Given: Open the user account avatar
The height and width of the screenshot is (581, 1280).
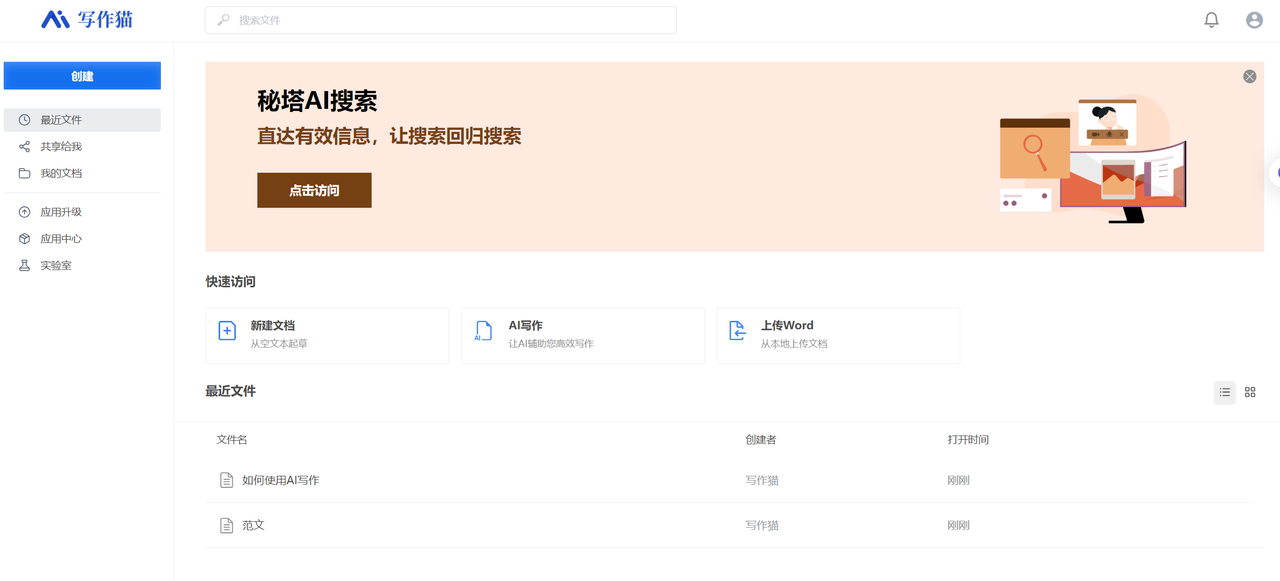Looking at the screenshot, I should coord(1254,20).
